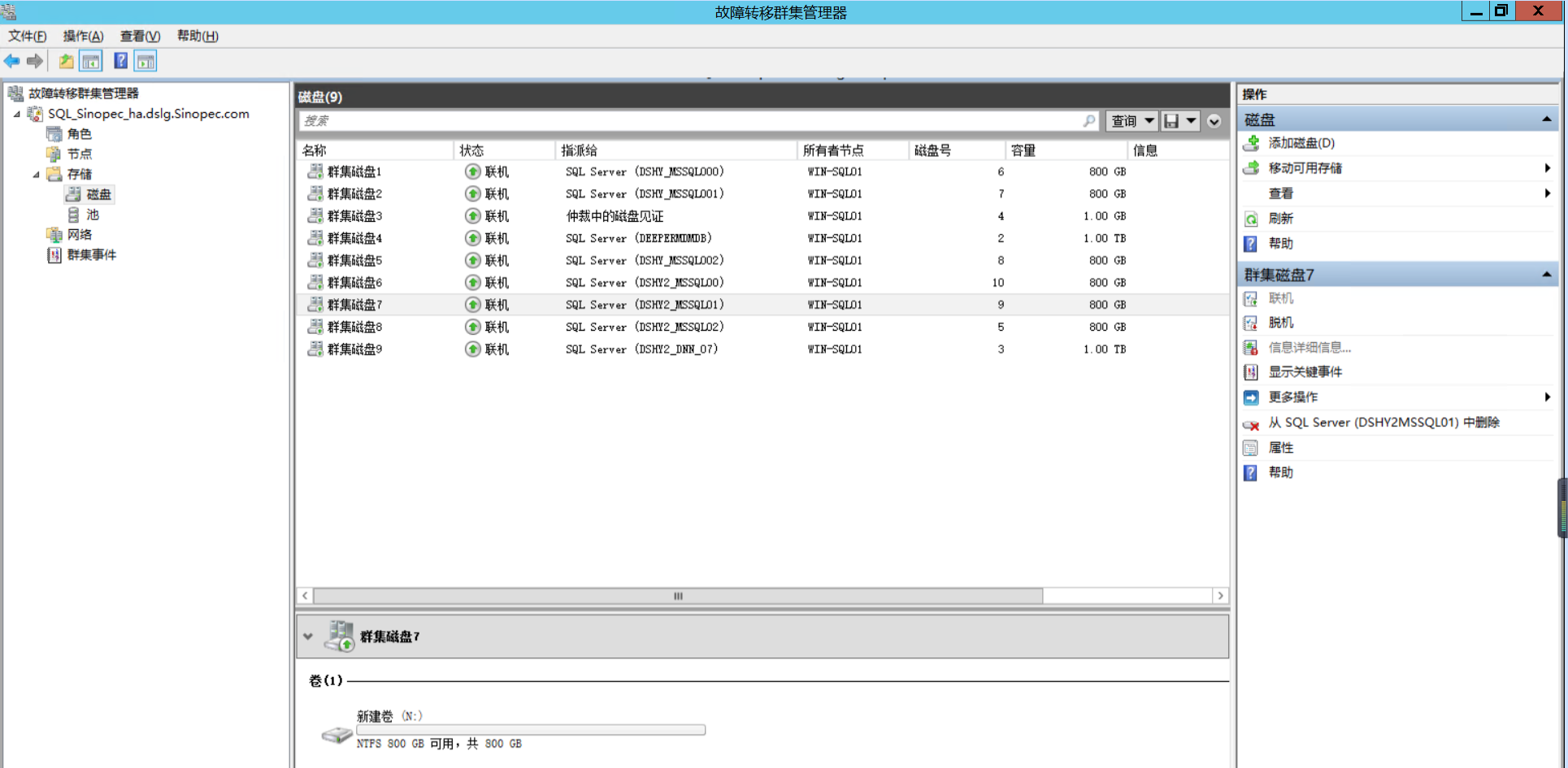This screenshot has height=768, width=1568.
Task: Sort by 所有者节点 column header
Action: [x=853, y=150]
